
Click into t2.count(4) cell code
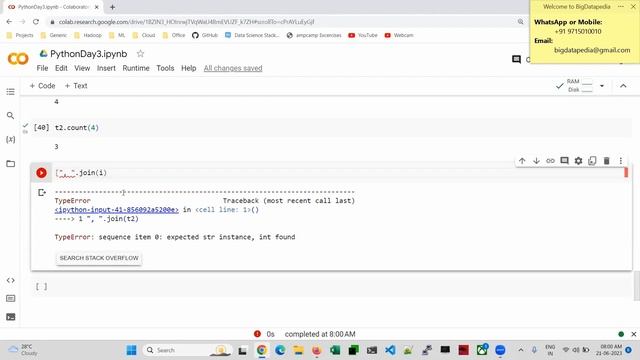pos(77,128)
